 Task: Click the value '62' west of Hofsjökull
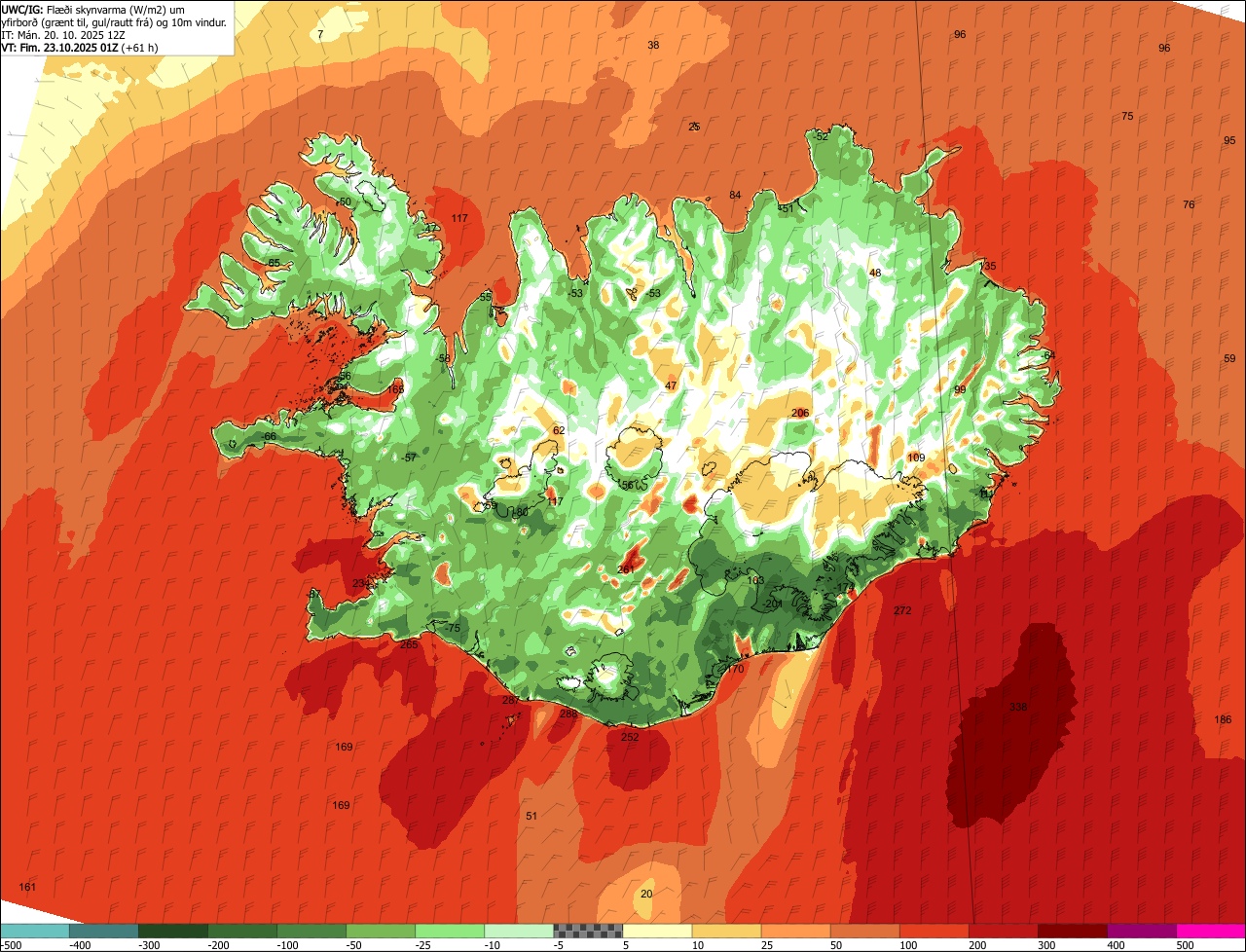coord(559,430)
